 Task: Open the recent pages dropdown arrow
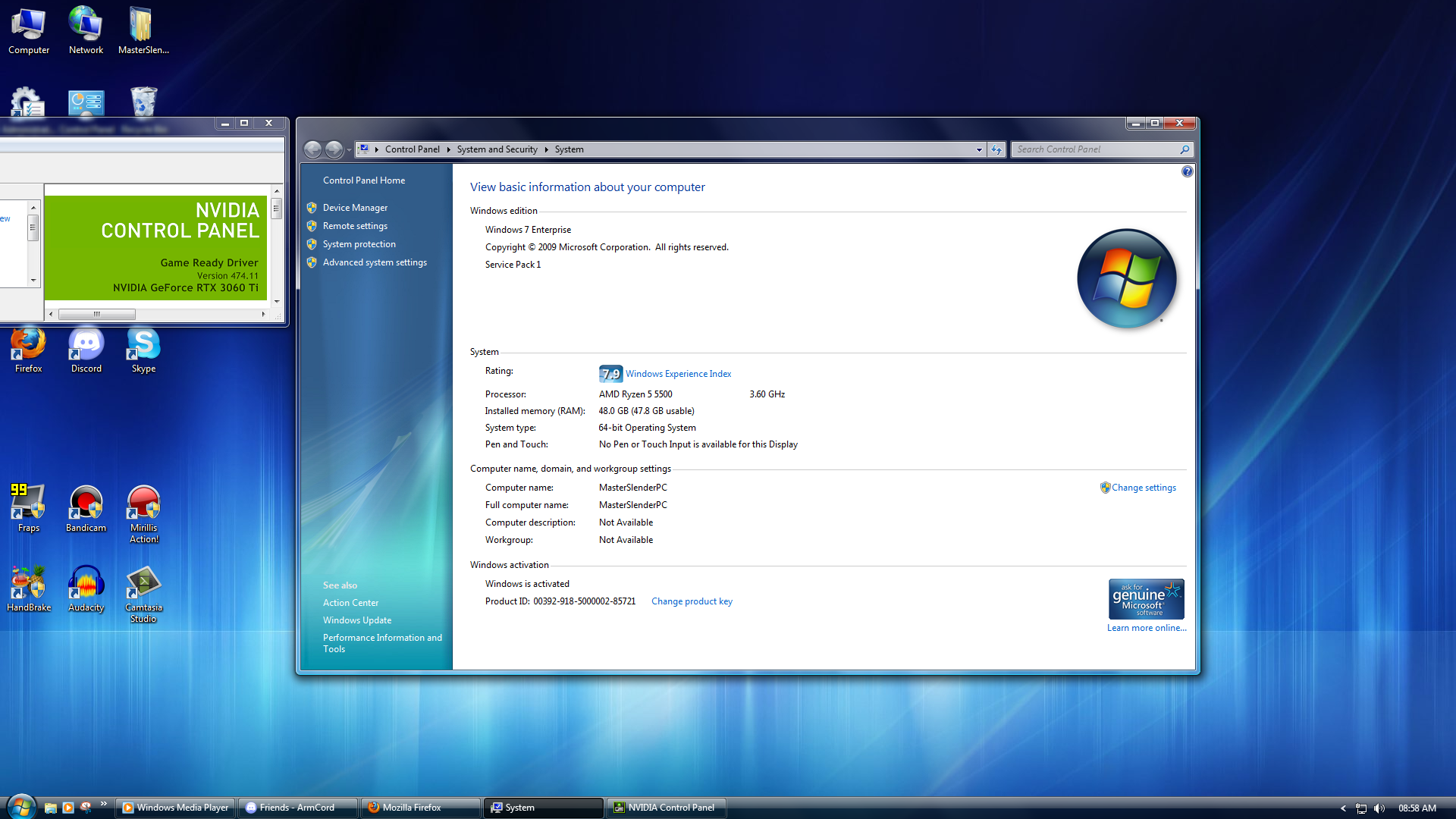[349, 150]
